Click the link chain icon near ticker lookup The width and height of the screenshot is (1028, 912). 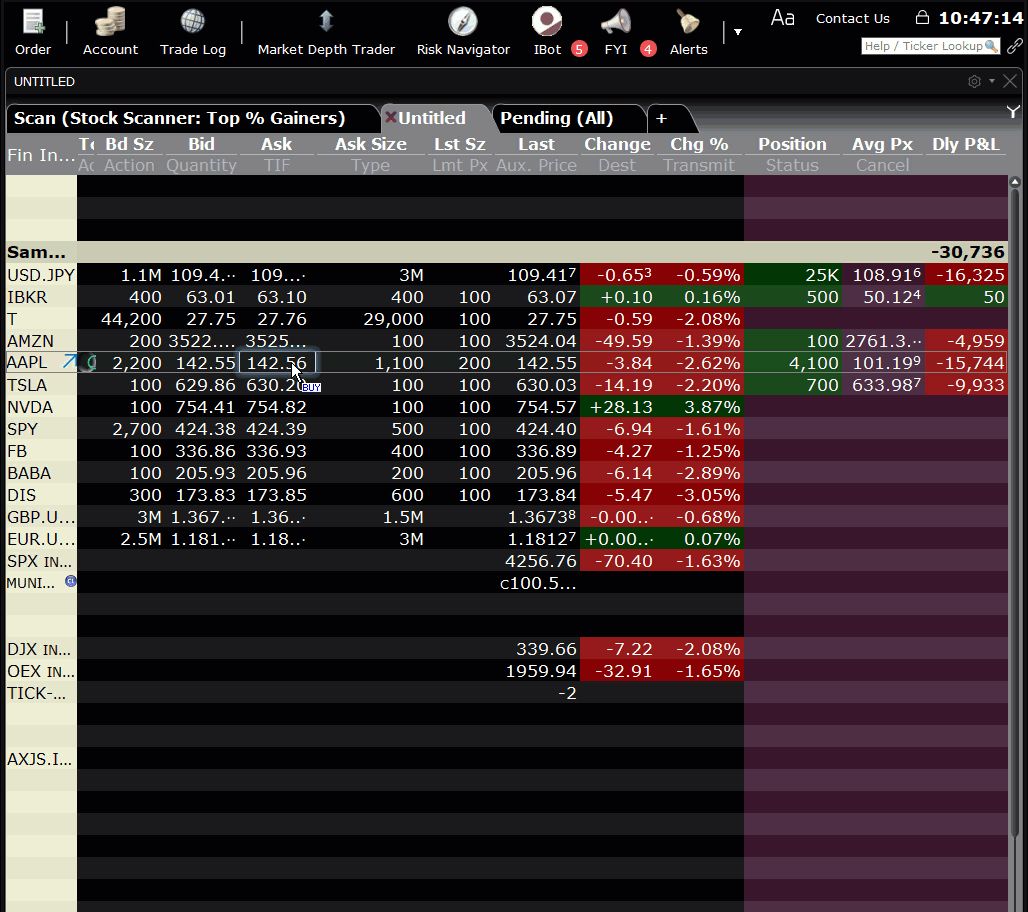point(1015,46)
